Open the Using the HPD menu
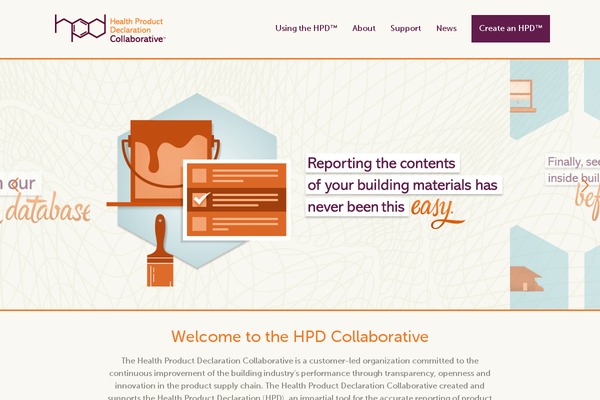This screenshot has width=600, height=400. [306, 28]
